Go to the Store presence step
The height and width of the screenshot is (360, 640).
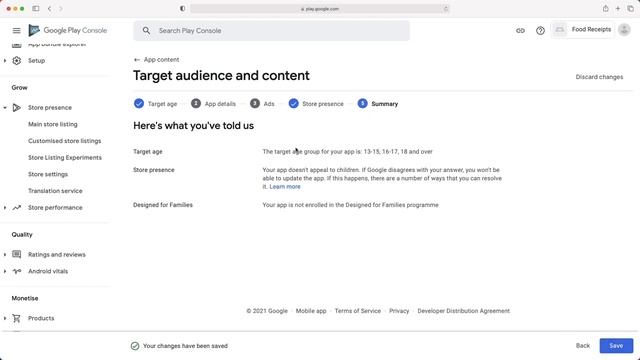(316, 104)
